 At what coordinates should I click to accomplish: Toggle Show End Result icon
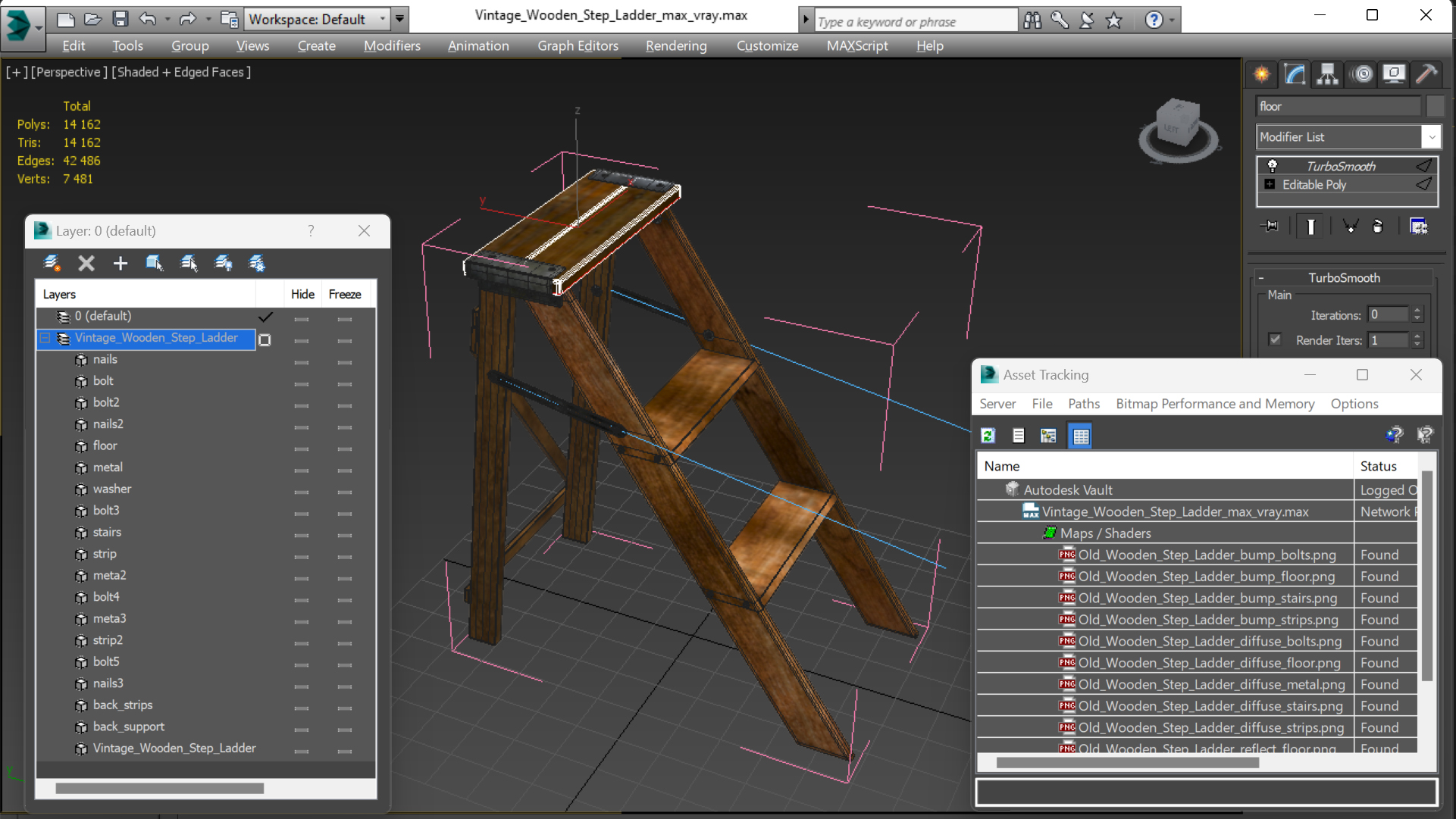(x=1310, y=227)
